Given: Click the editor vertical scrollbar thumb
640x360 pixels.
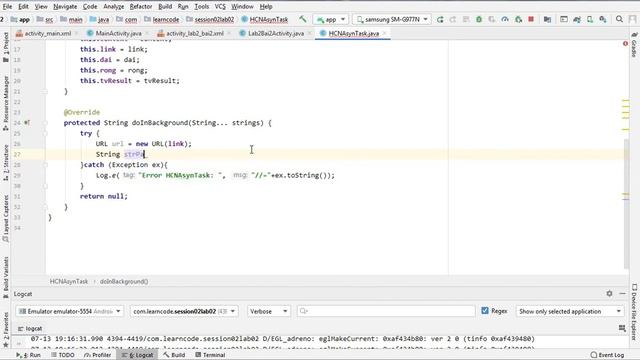Looking at the screenshot, I should tap(626, 203).
